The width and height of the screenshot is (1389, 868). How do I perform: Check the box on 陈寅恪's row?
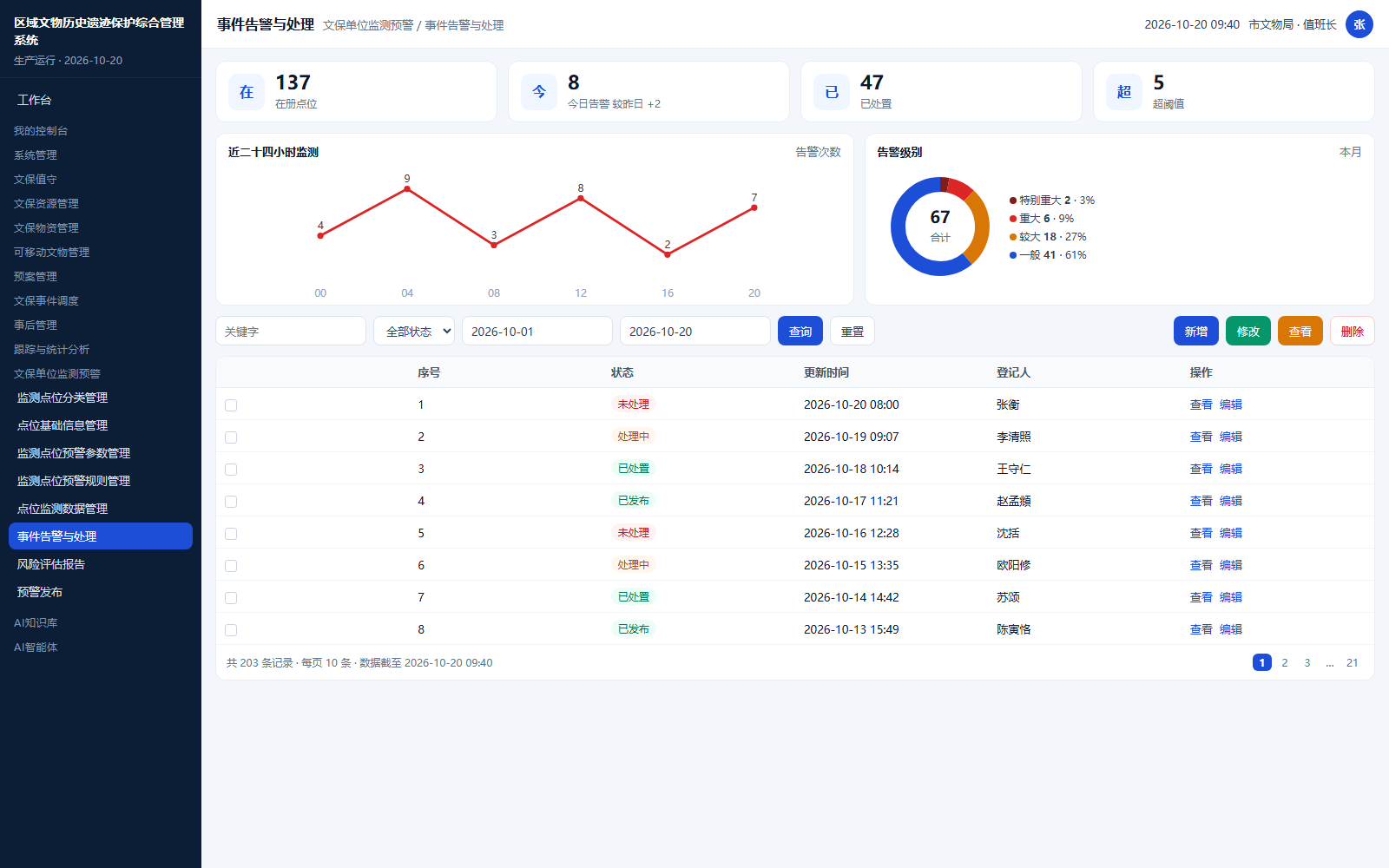231,630
